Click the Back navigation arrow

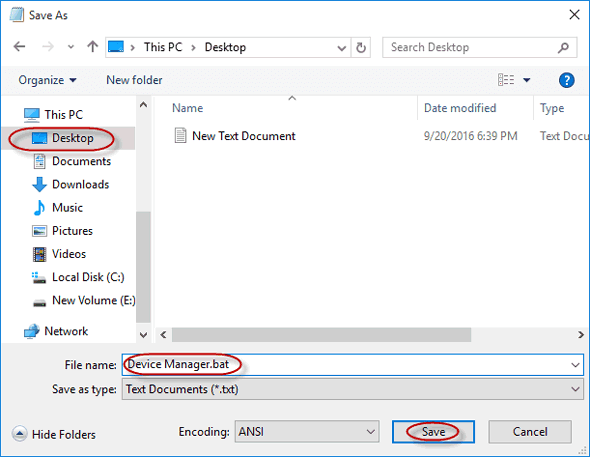pos(19,47)
